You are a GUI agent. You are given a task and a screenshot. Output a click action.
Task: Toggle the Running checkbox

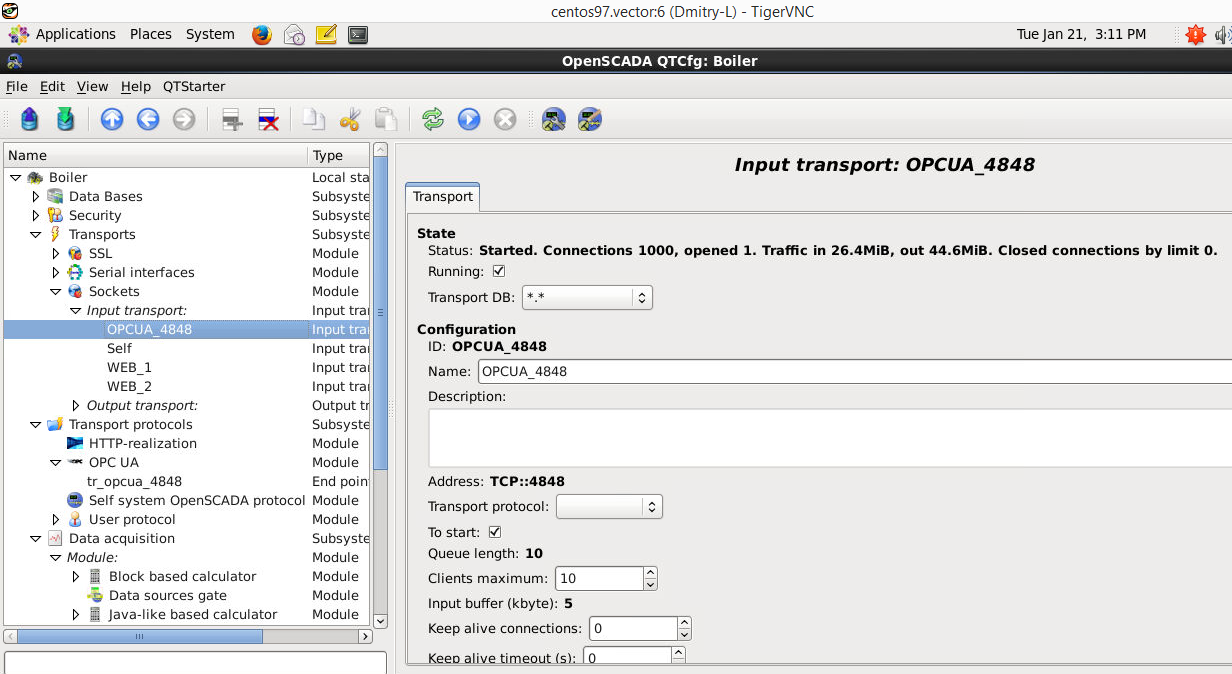[499, 271]
